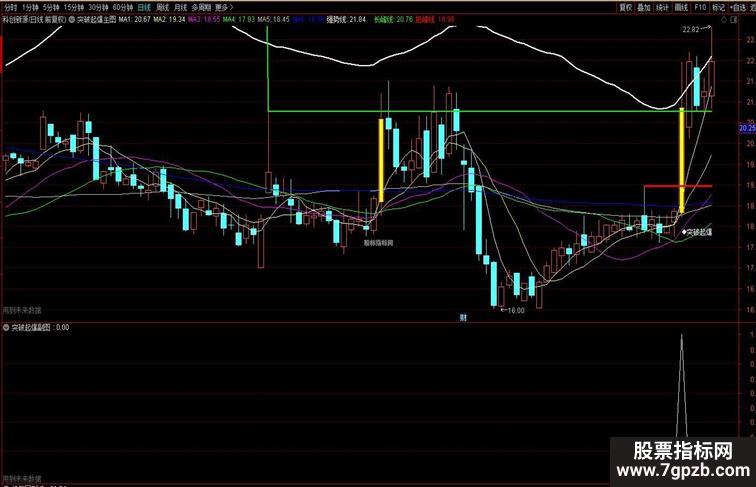Click the 22.82 high price label

[691, 29]
